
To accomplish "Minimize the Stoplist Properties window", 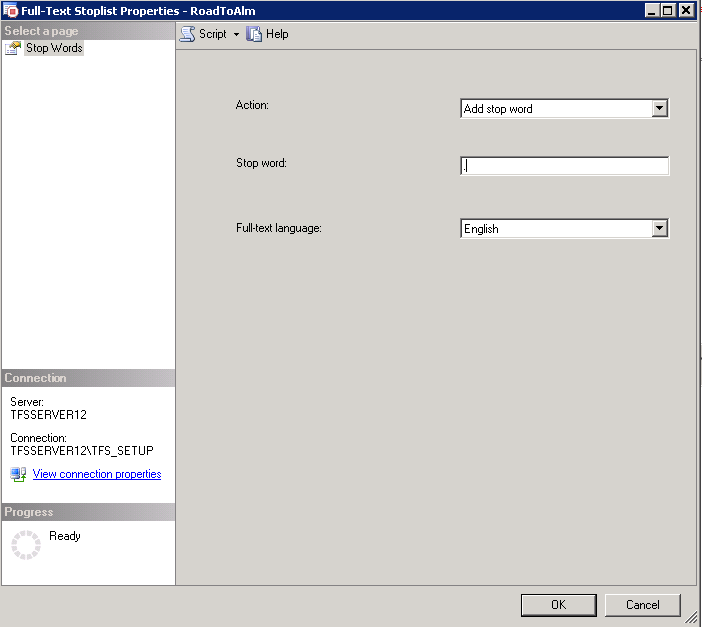I will [x=652, y=10].
